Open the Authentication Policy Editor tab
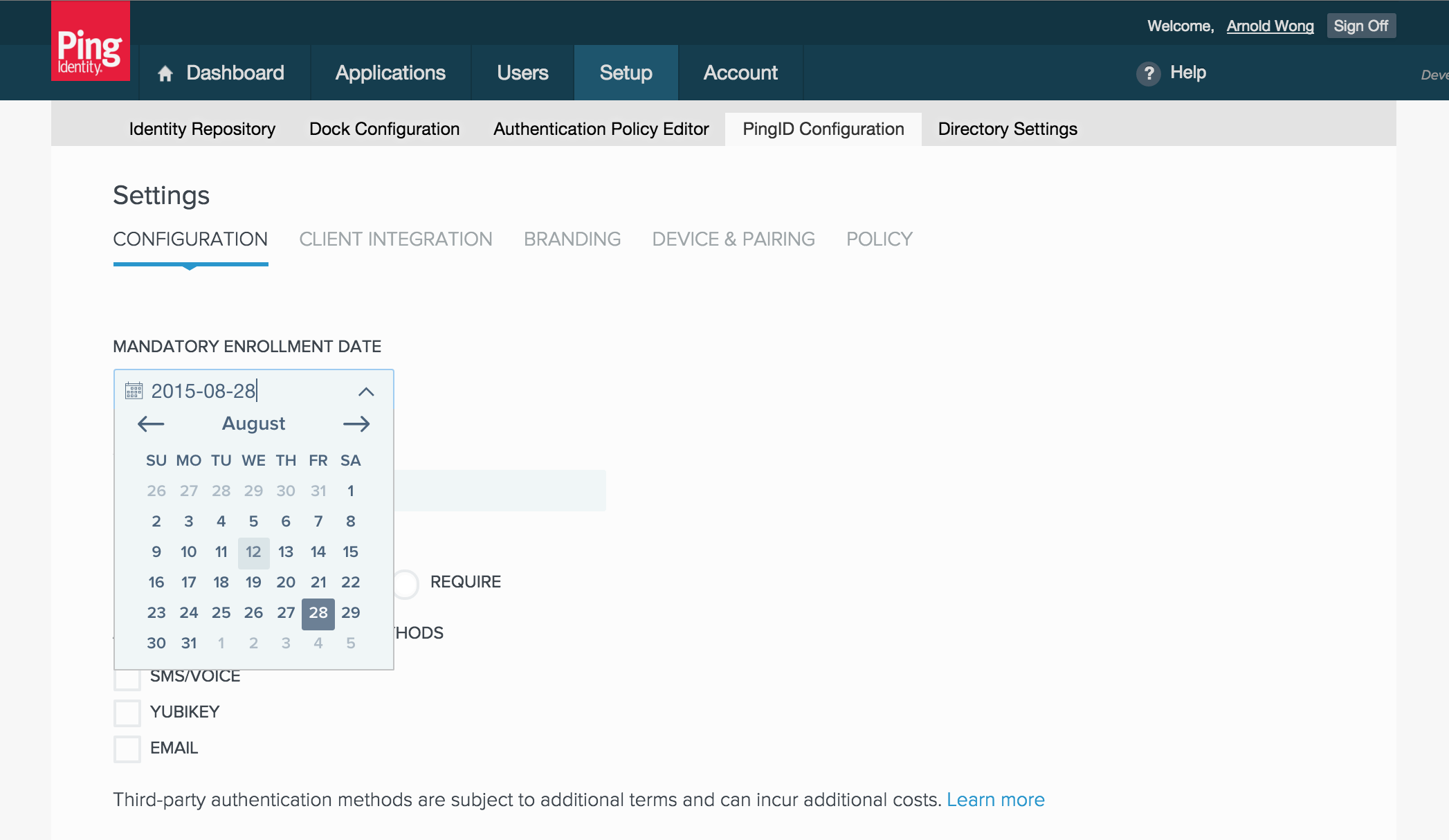 [601, 129]
